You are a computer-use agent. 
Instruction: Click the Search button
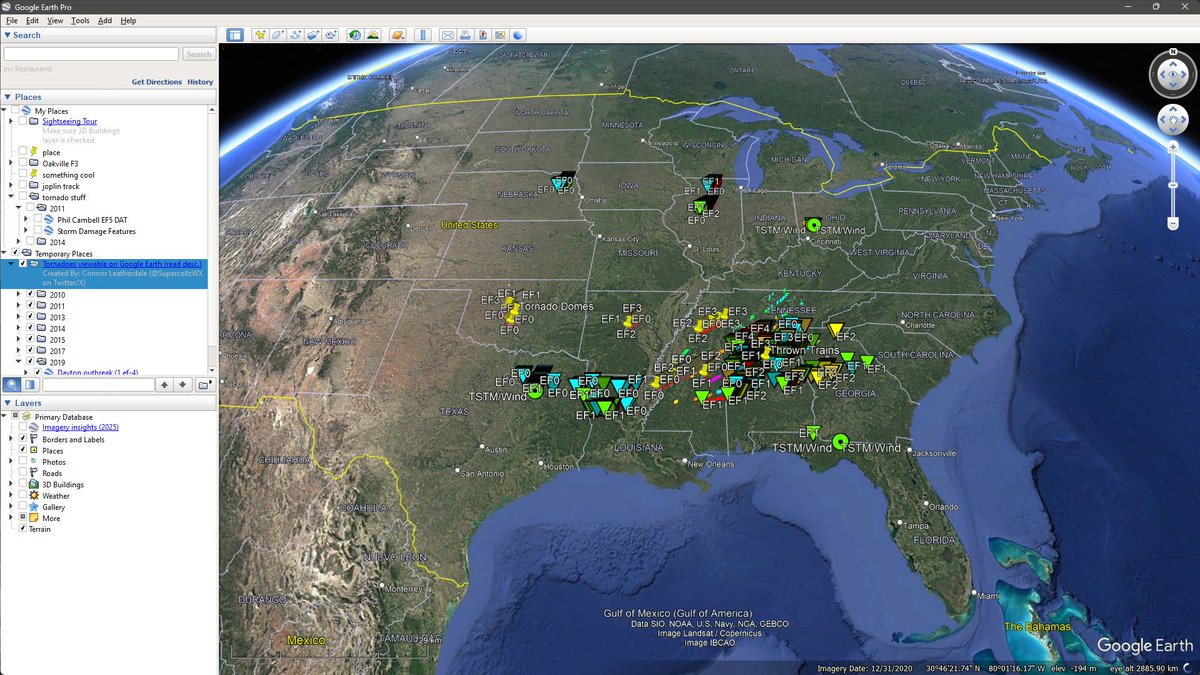click(x=199, y=54)
